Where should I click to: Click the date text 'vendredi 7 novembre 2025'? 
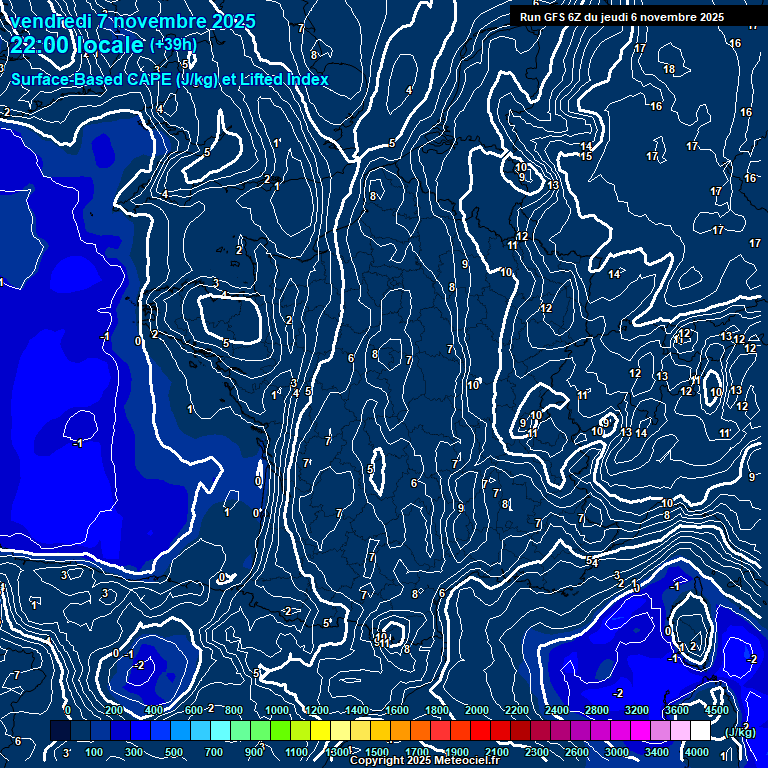(x=133, y=22)
